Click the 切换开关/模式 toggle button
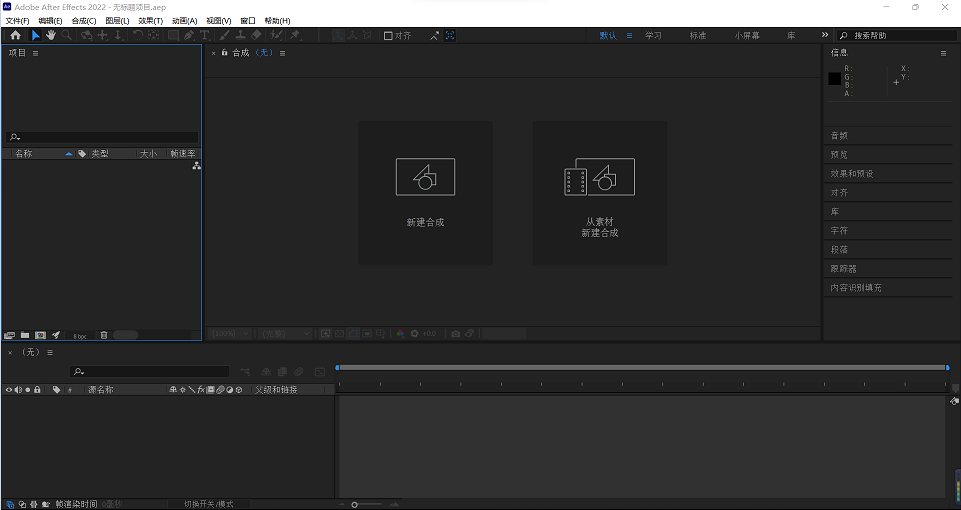This screenshot has height=510, width=961. (209, 504)
